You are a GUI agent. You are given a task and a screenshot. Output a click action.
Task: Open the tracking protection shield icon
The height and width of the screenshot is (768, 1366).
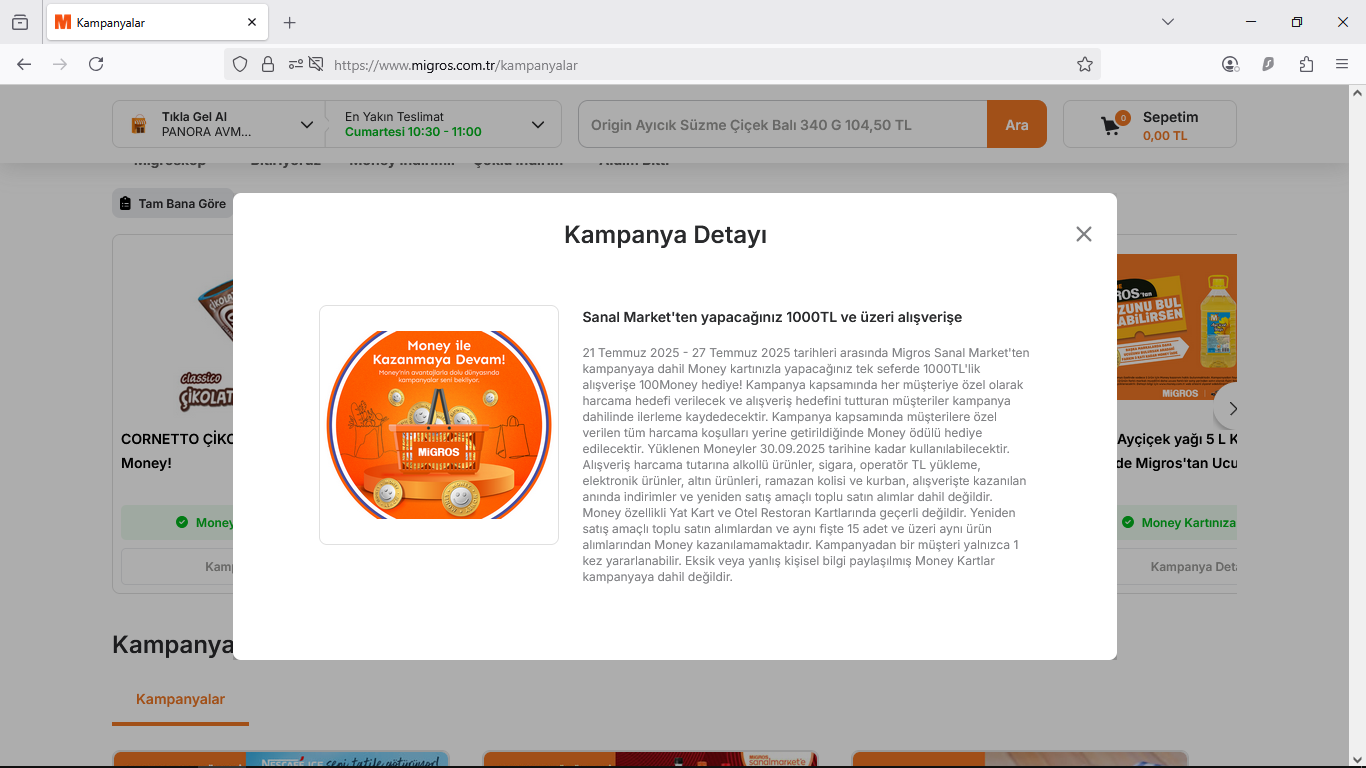[x=240, y=64]
